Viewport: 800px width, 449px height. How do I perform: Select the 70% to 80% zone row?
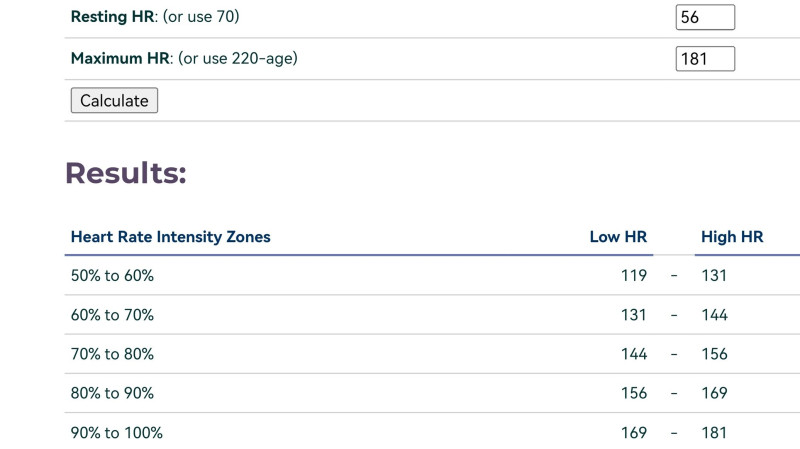pyautogui.click(x=432, y=354)
